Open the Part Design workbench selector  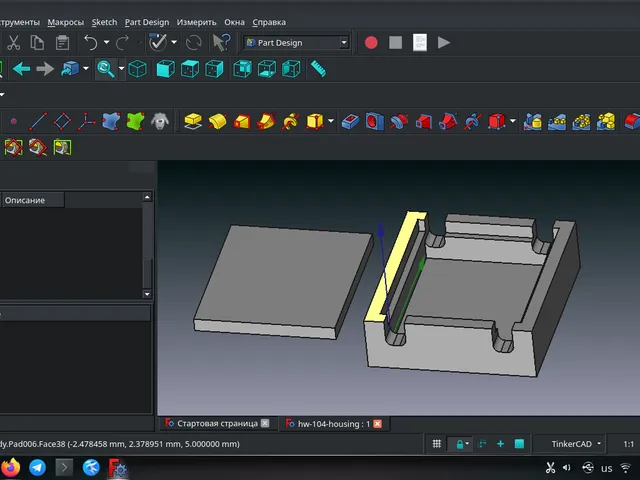coord(296,42)
